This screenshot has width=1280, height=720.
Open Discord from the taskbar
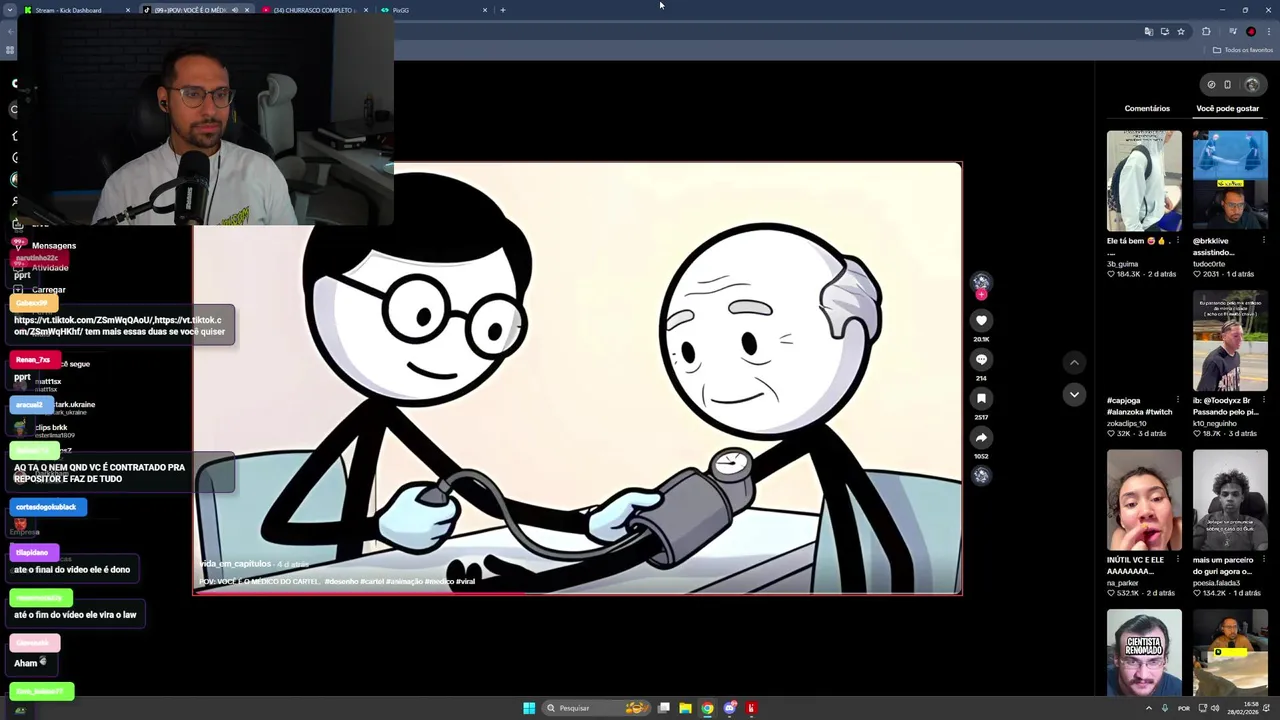coord(730,708)
